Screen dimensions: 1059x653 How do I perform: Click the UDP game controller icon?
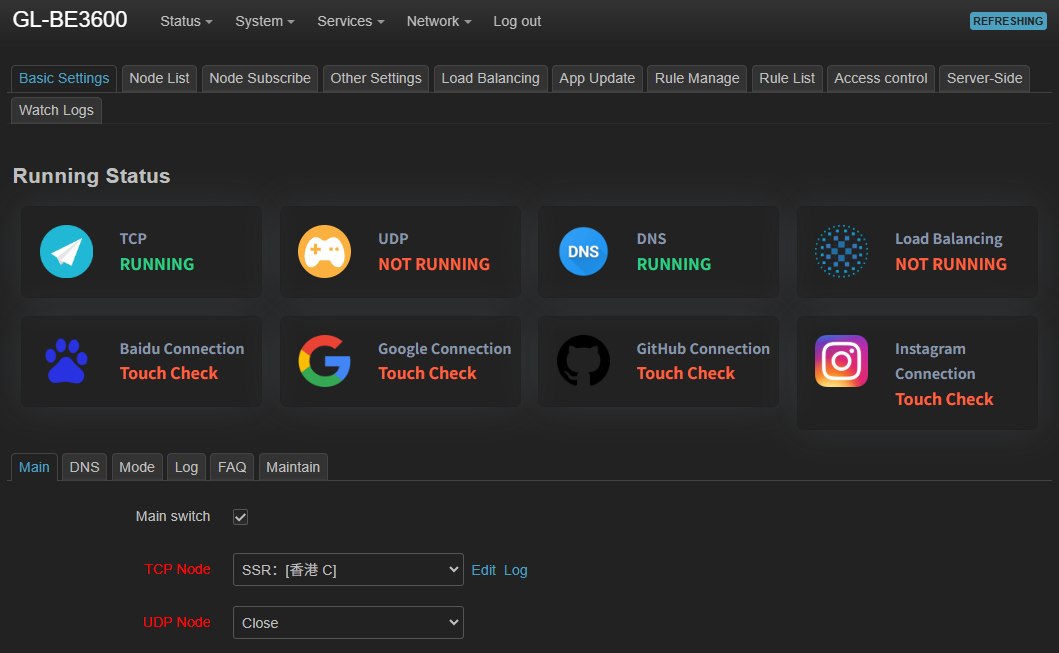click(x=324, y=251)
